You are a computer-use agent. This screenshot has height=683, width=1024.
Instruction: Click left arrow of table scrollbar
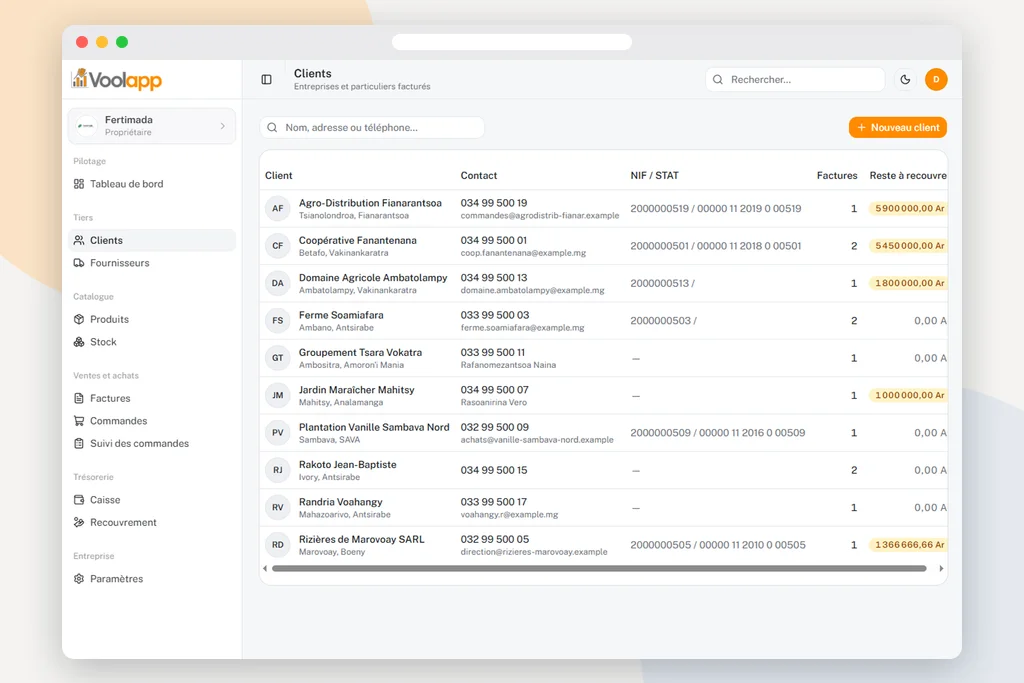264,569
